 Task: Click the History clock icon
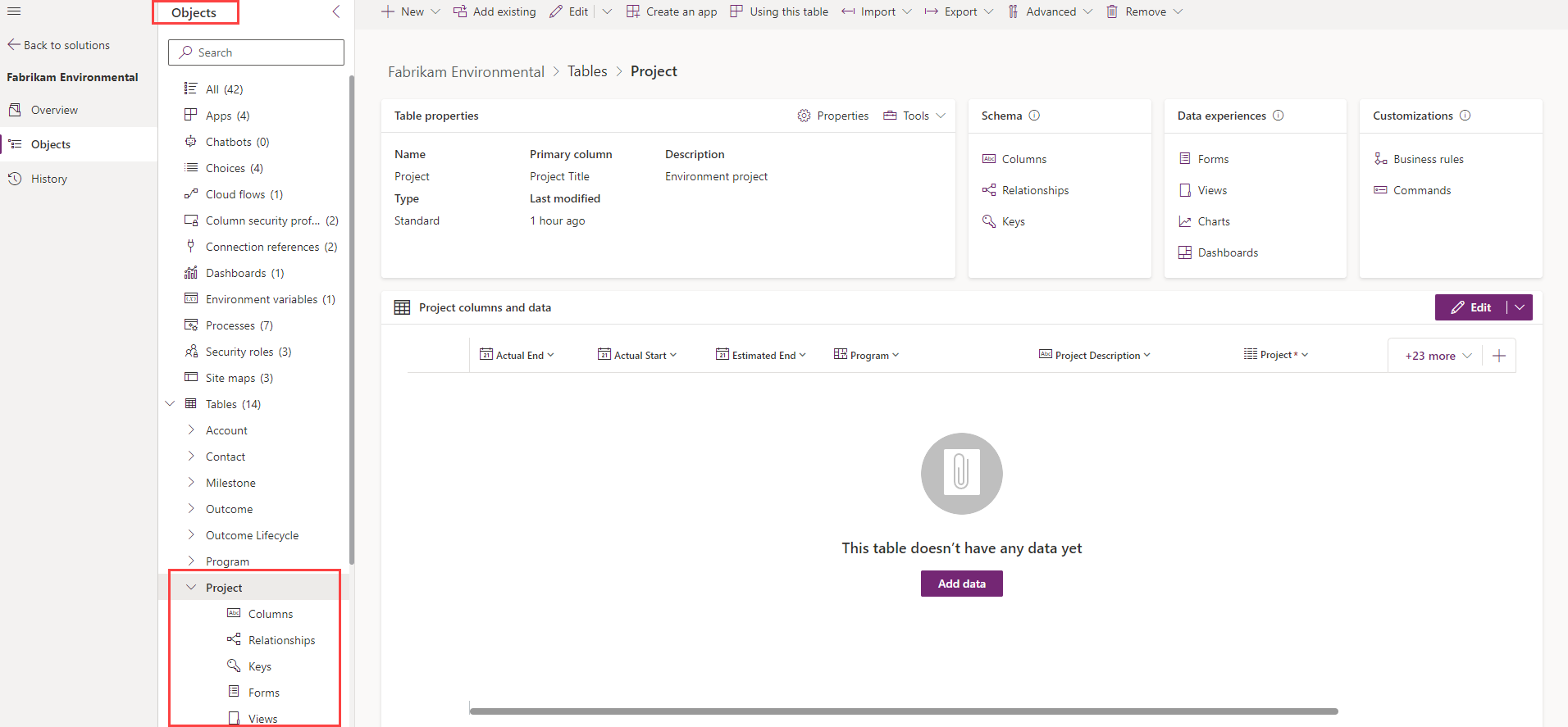coord(15,179)
